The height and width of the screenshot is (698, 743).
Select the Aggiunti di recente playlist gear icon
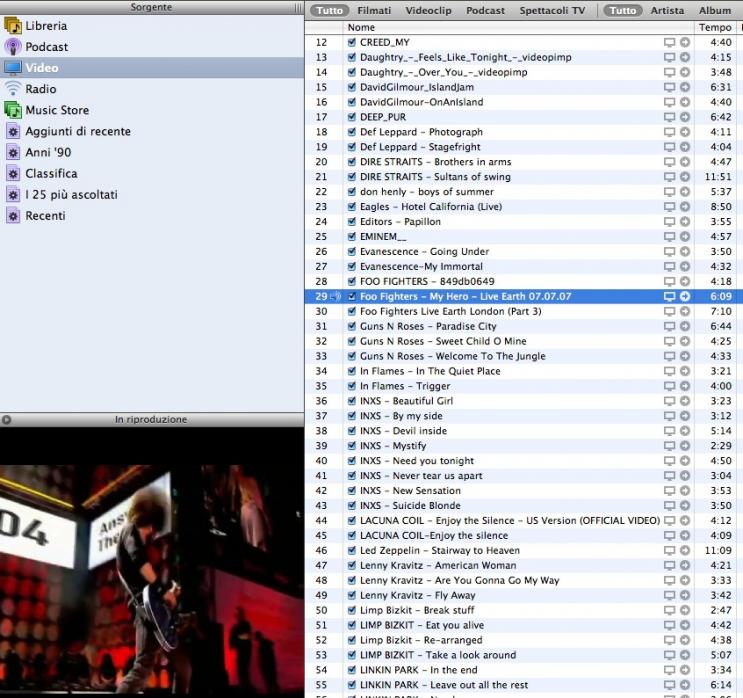tap(13, 131)
